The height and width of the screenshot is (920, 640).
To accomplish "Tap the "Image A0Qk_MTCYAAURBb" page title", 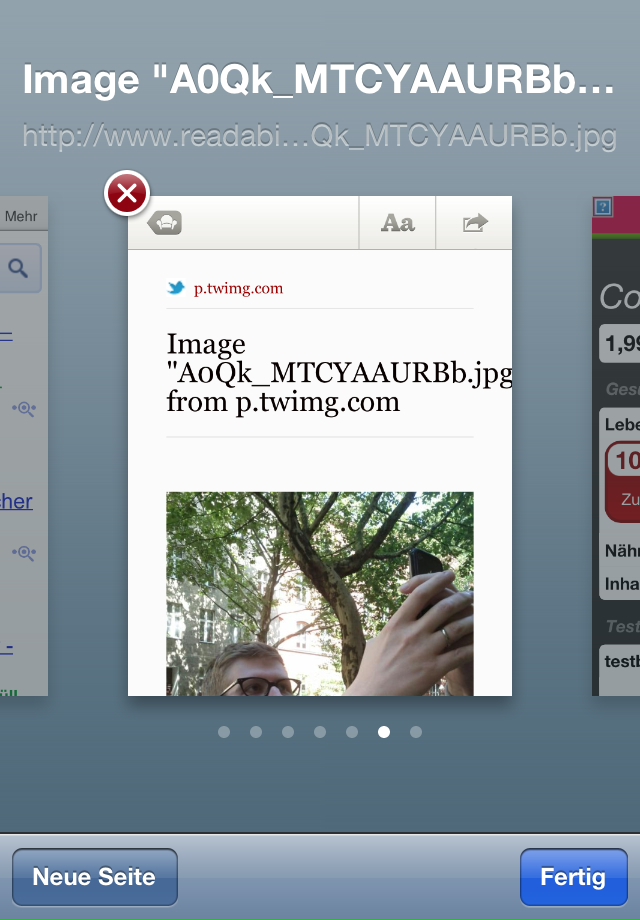I will click(x=319, y=81).
